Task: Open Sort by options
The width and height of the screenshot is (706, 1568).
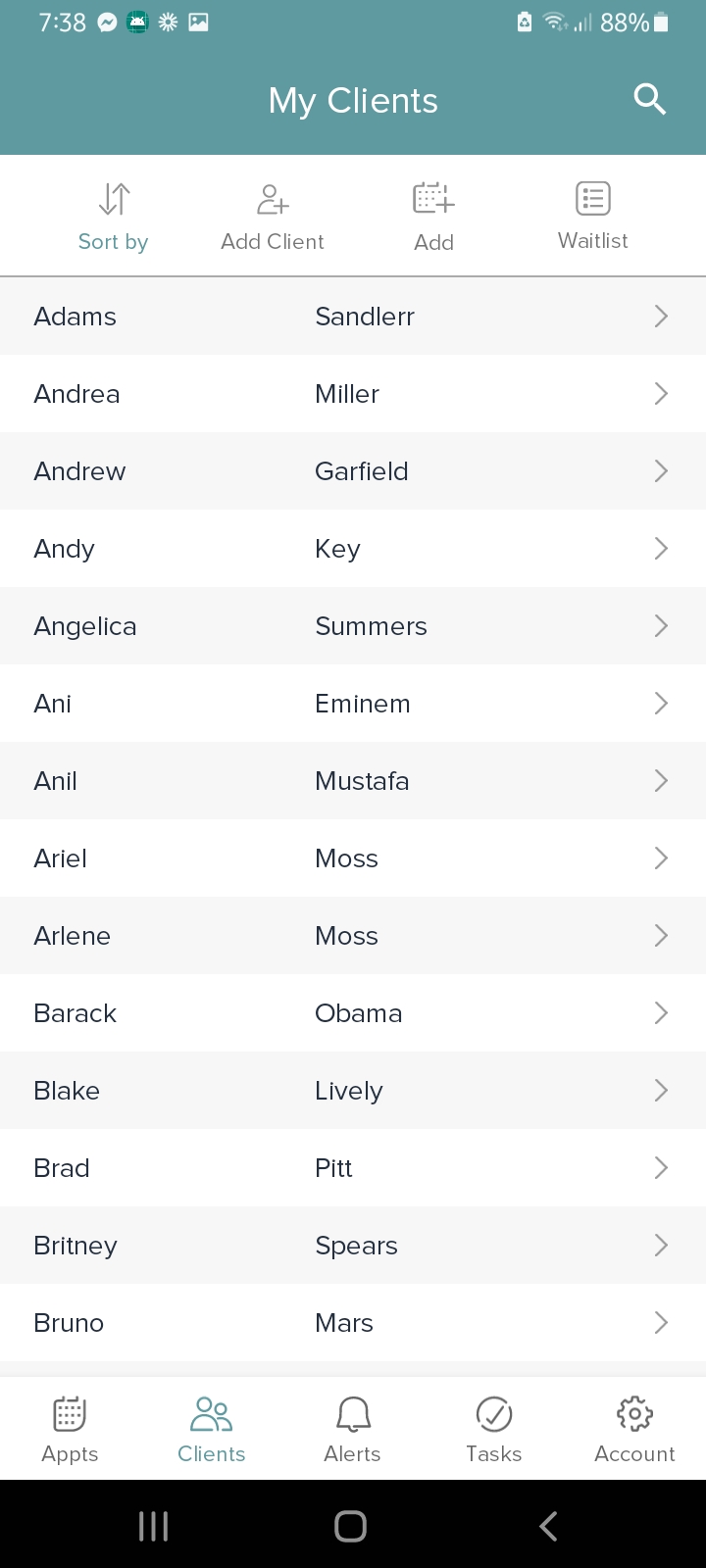Action: tap(114, 200)
